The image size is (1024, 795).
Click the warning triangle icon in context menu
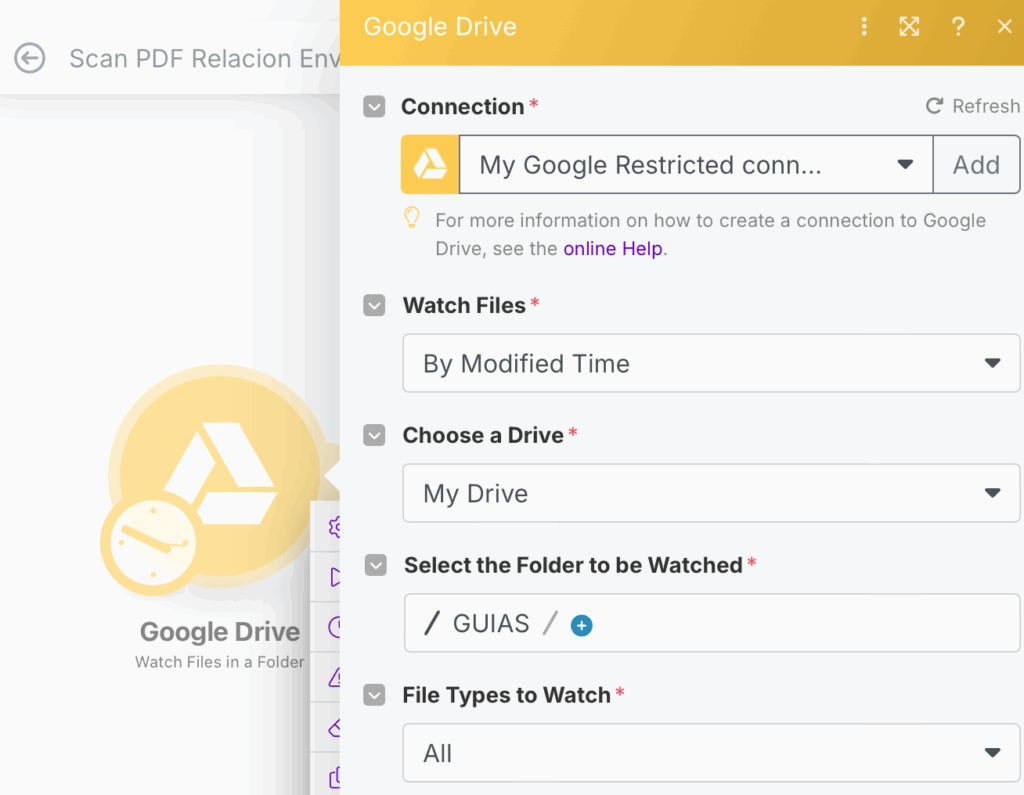tap(334, 677)
